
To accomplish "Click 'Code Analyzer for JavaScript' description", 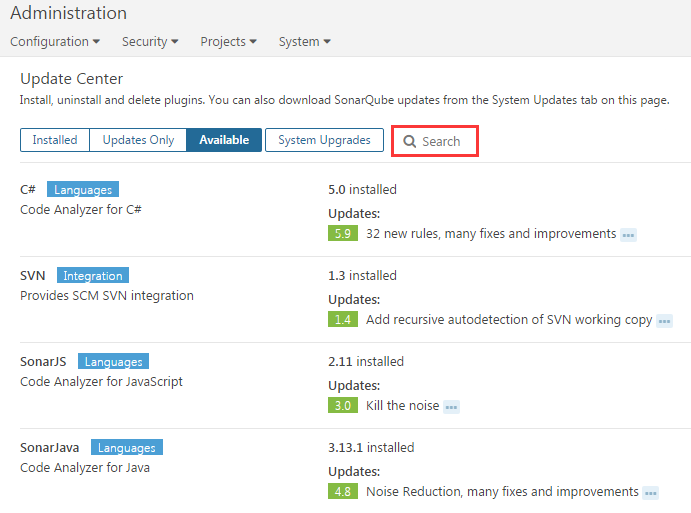I will click(101, 382).
